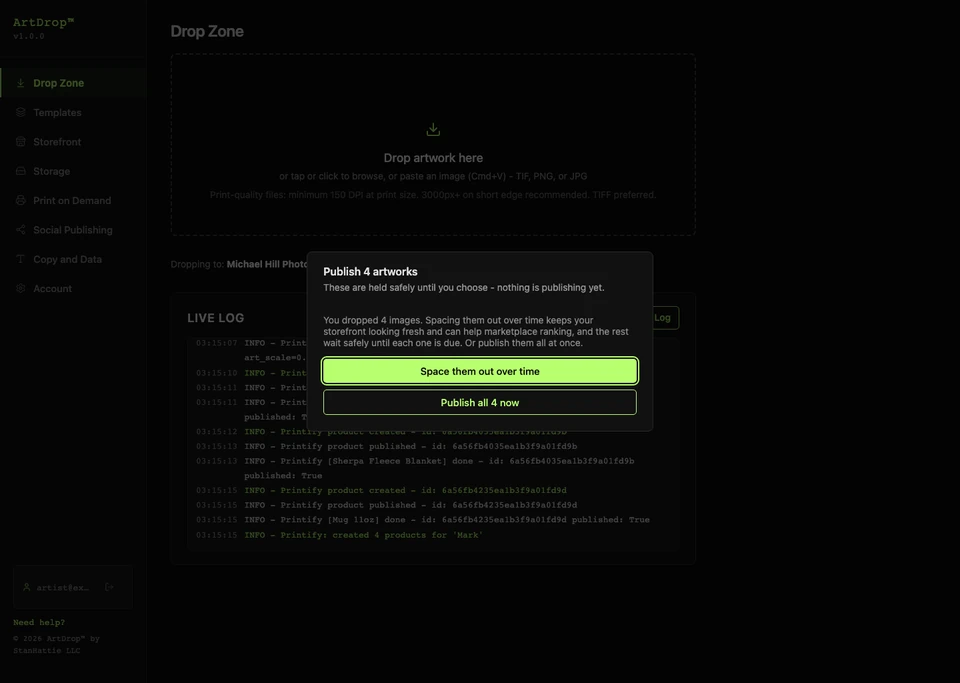Navigate to Storefront page
Viewport: 960px width, 683px height.
coord(72,141)
